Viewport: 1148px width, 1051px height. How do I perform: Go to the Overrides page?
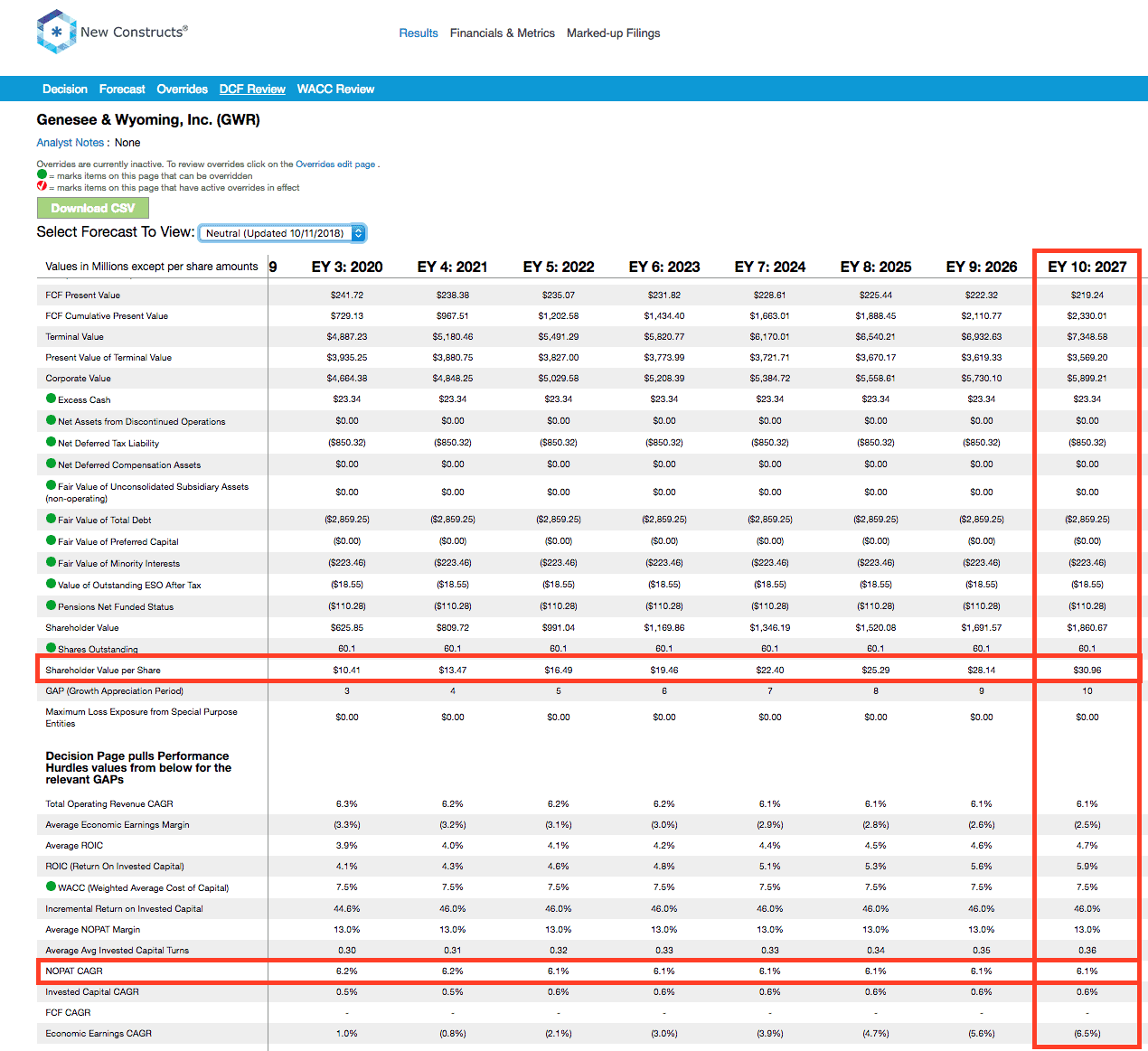[183, 89]
